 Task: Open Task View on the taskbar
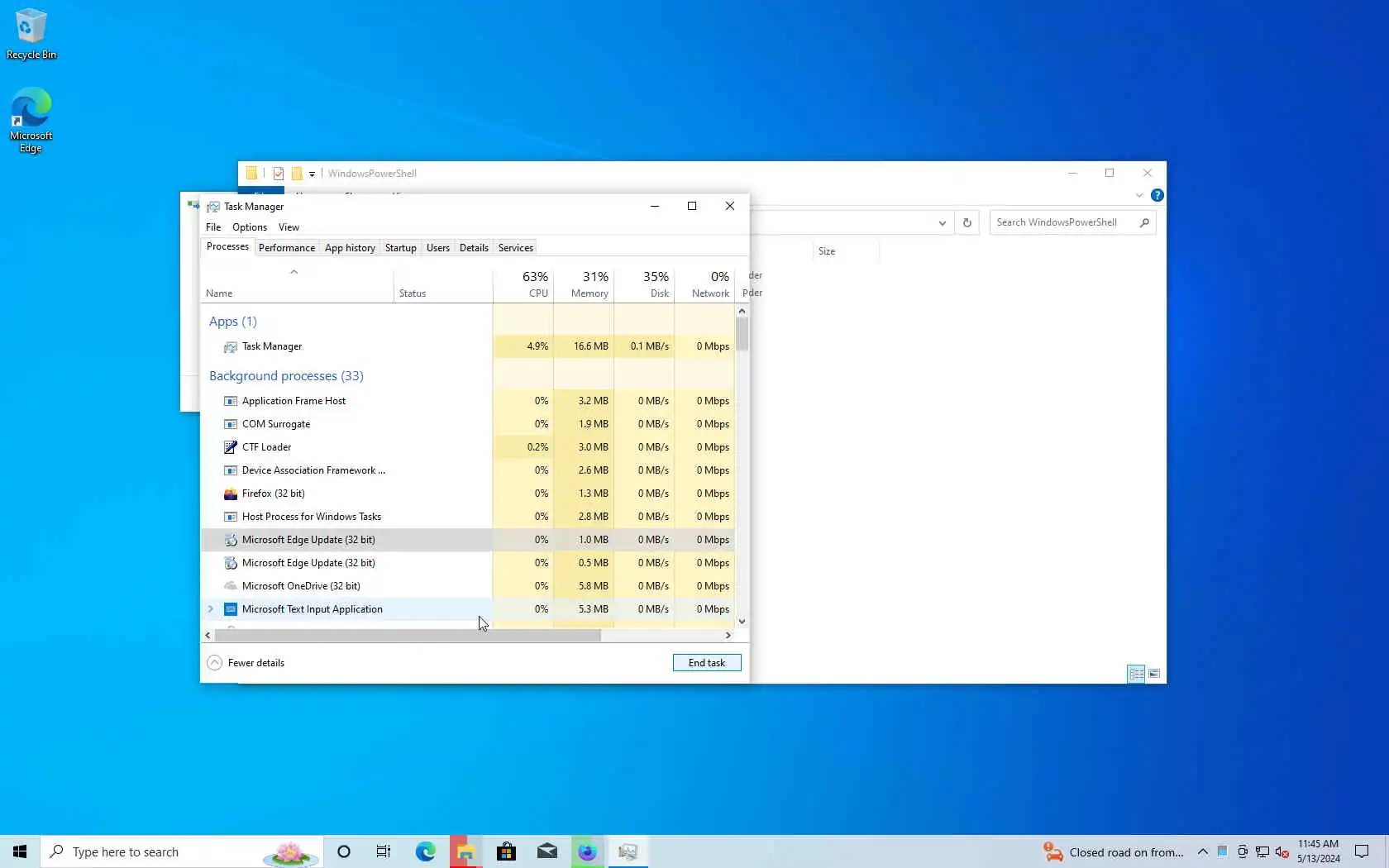[384, 851]
